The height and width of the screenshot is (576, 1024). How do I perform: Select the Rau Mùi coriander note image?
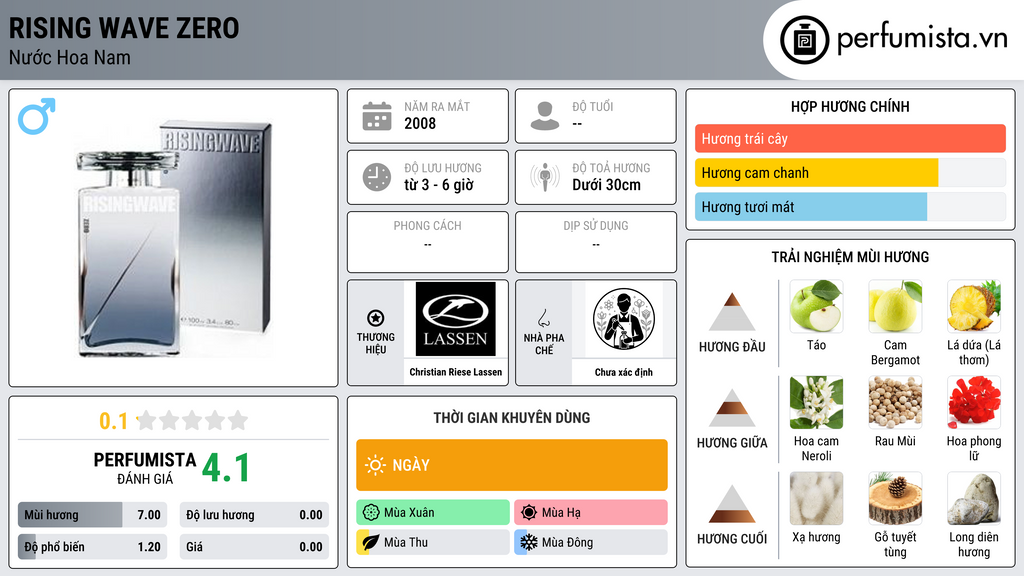[x=895, y=402]
